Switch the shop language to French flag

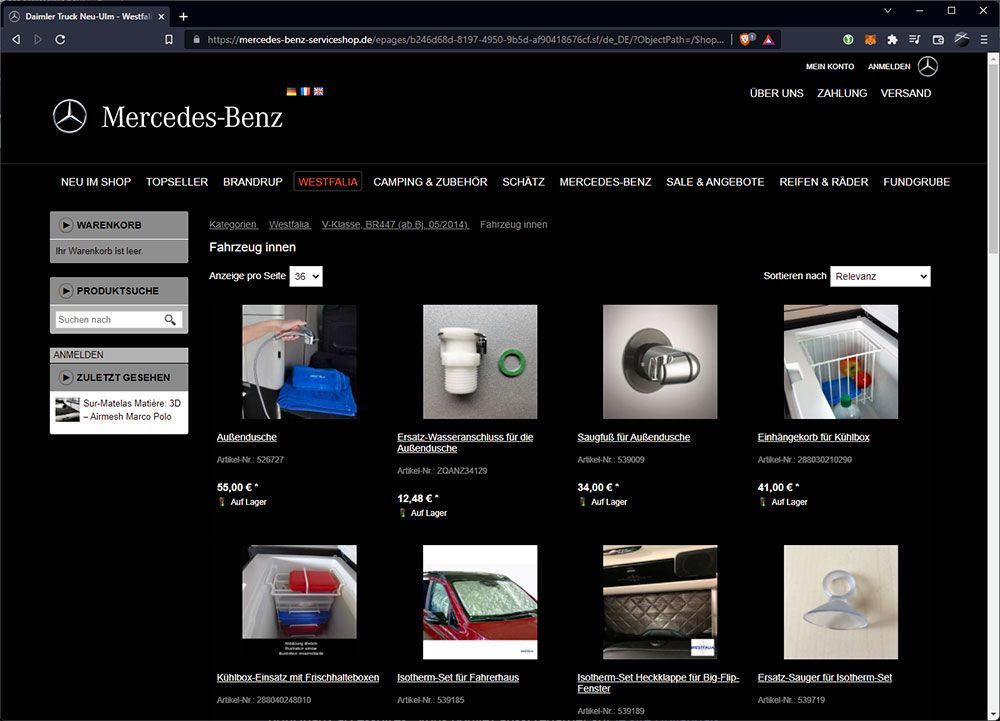(305, 91)
